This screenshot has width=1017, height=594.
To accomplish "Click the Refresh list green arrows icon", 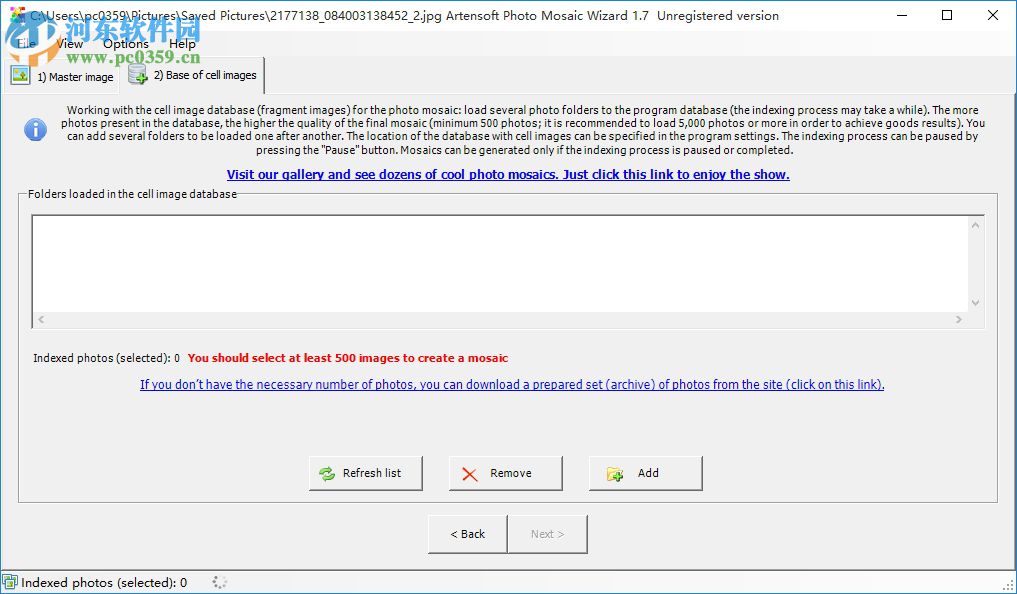I will pyautogui.click(x=327, y=472).
